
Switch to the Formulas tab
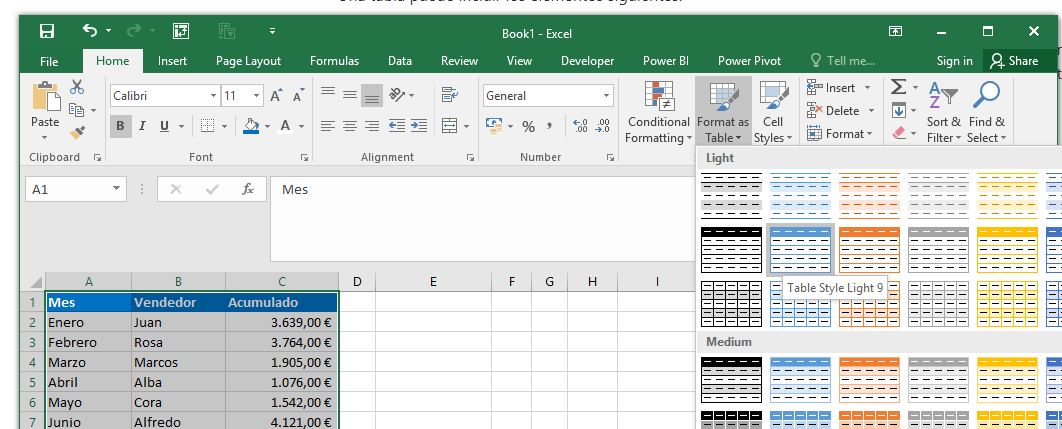click(335, 61)
